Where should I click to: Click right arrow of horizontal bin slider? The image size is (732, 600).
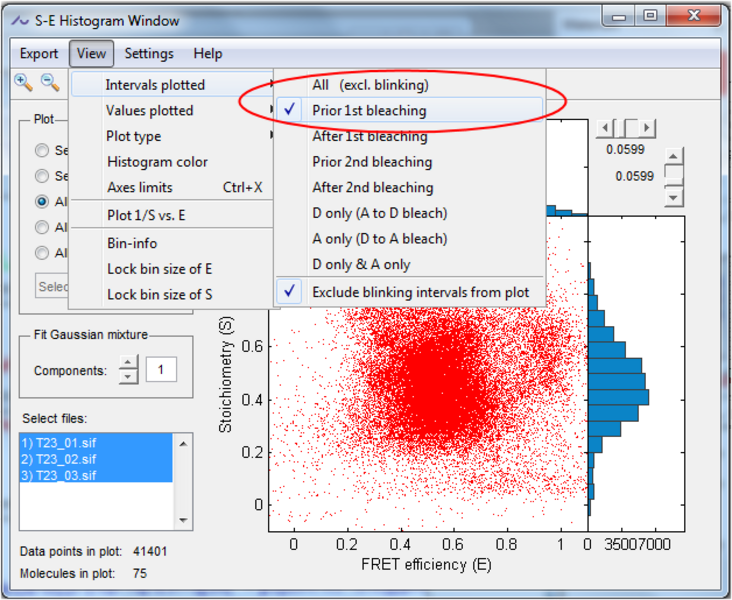point(648,128)
